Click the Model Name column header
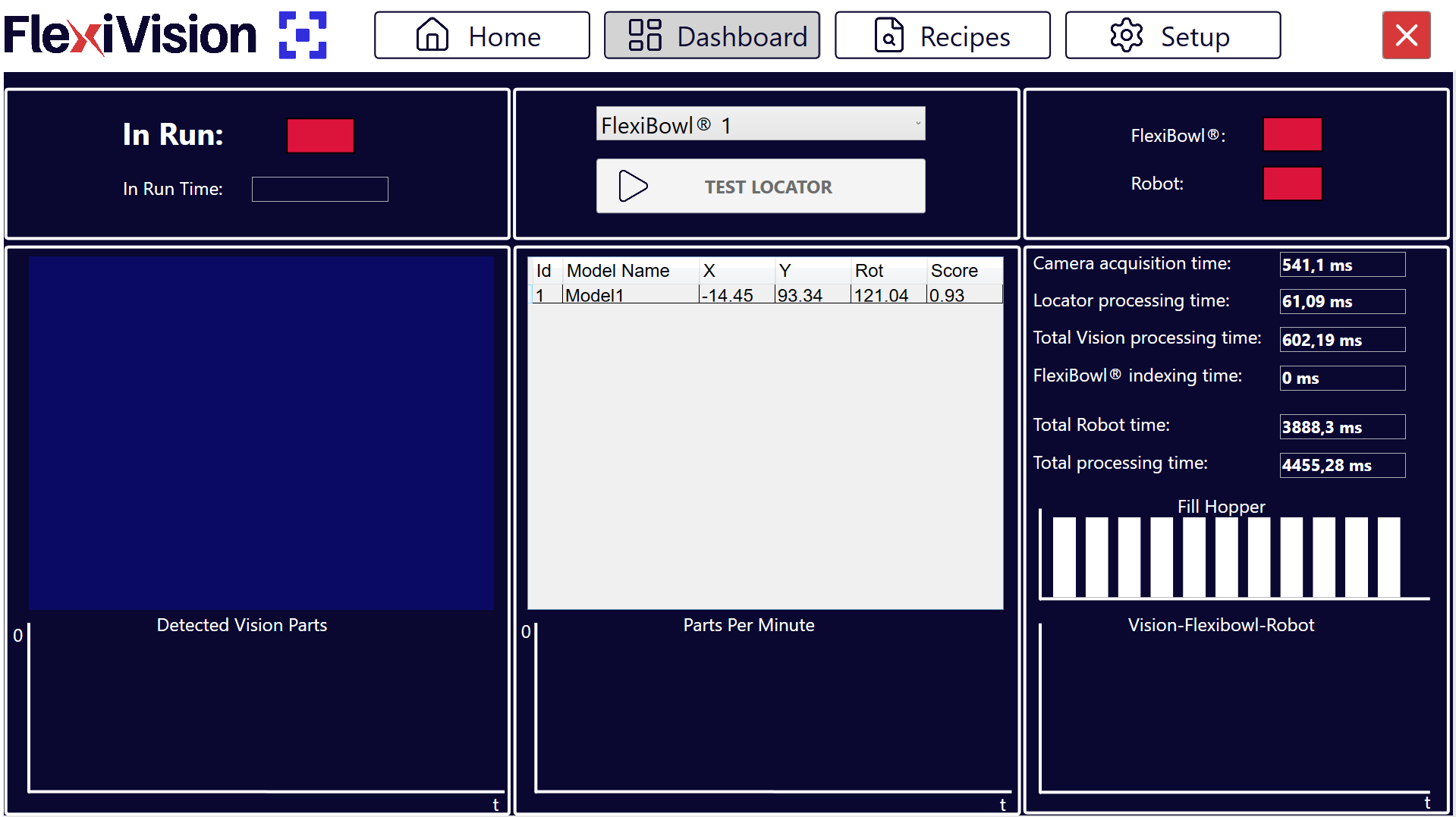The image size is (1456, 817). point(631,271)
